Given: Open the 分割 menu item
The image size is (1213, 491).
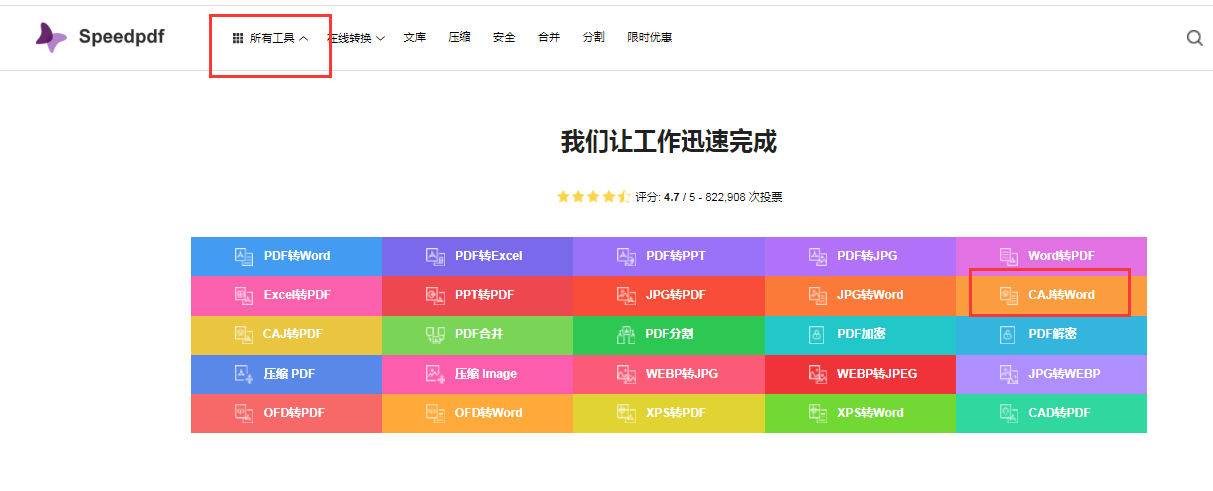Looking at the screenshot, I should (594, 37).
